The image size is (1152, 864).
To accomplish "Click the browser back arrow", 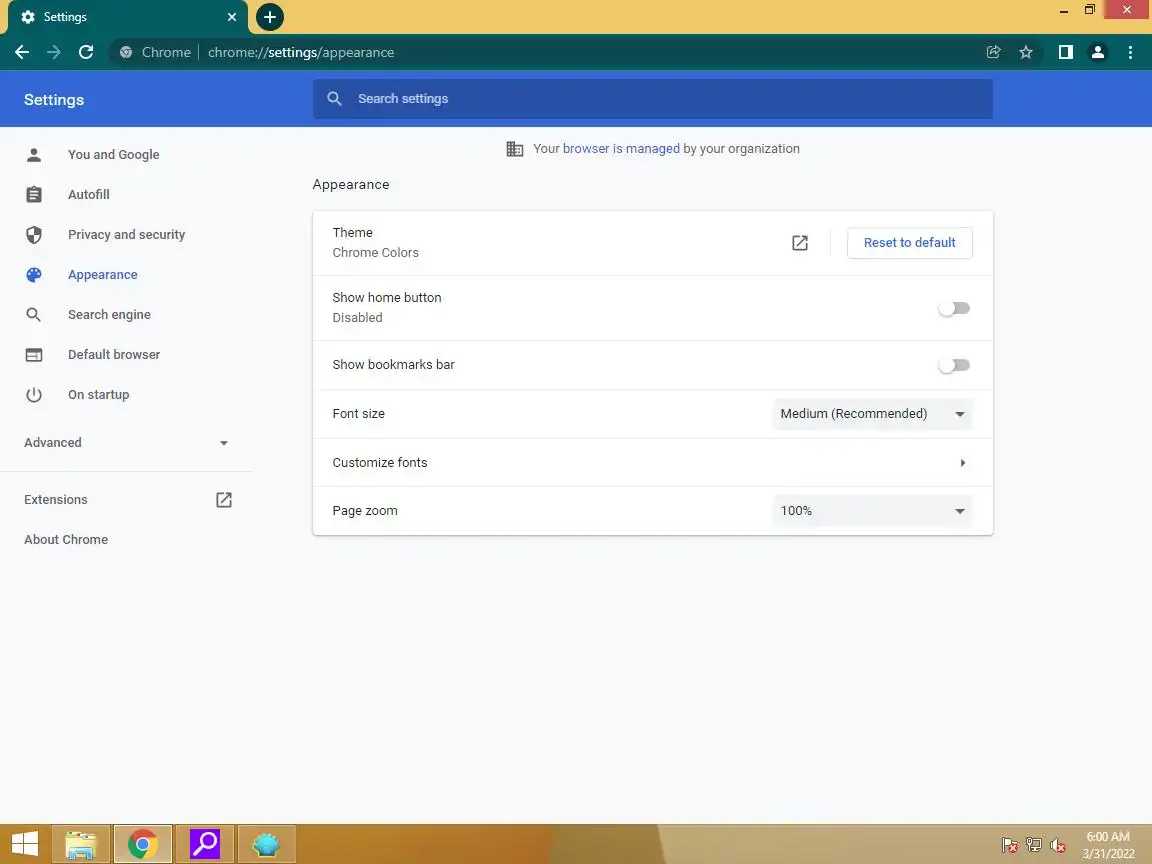I will coord(22,52).
